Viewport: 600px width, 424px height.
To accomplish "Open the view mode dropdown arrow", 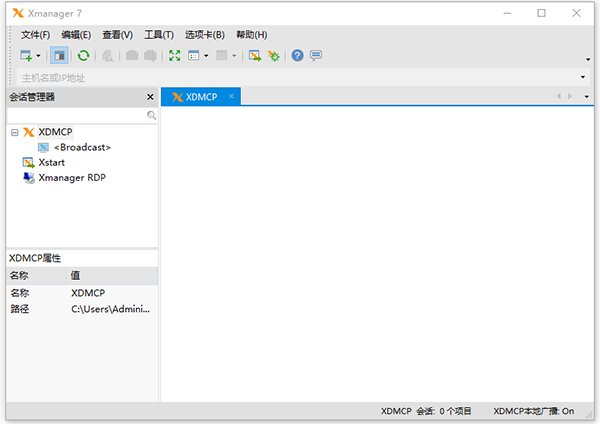I will 206,56.
